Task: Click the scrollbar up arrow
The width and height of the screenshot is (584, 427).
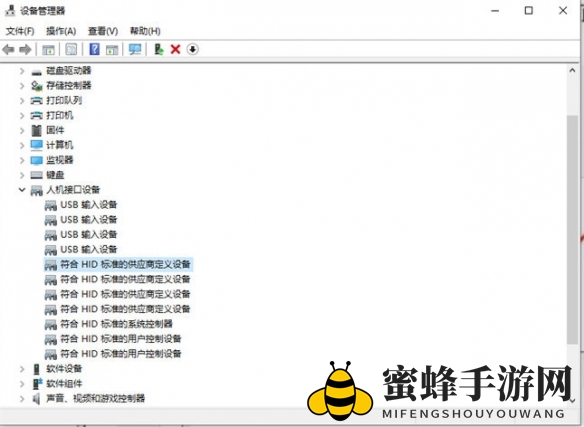Action: coord(572,70)
